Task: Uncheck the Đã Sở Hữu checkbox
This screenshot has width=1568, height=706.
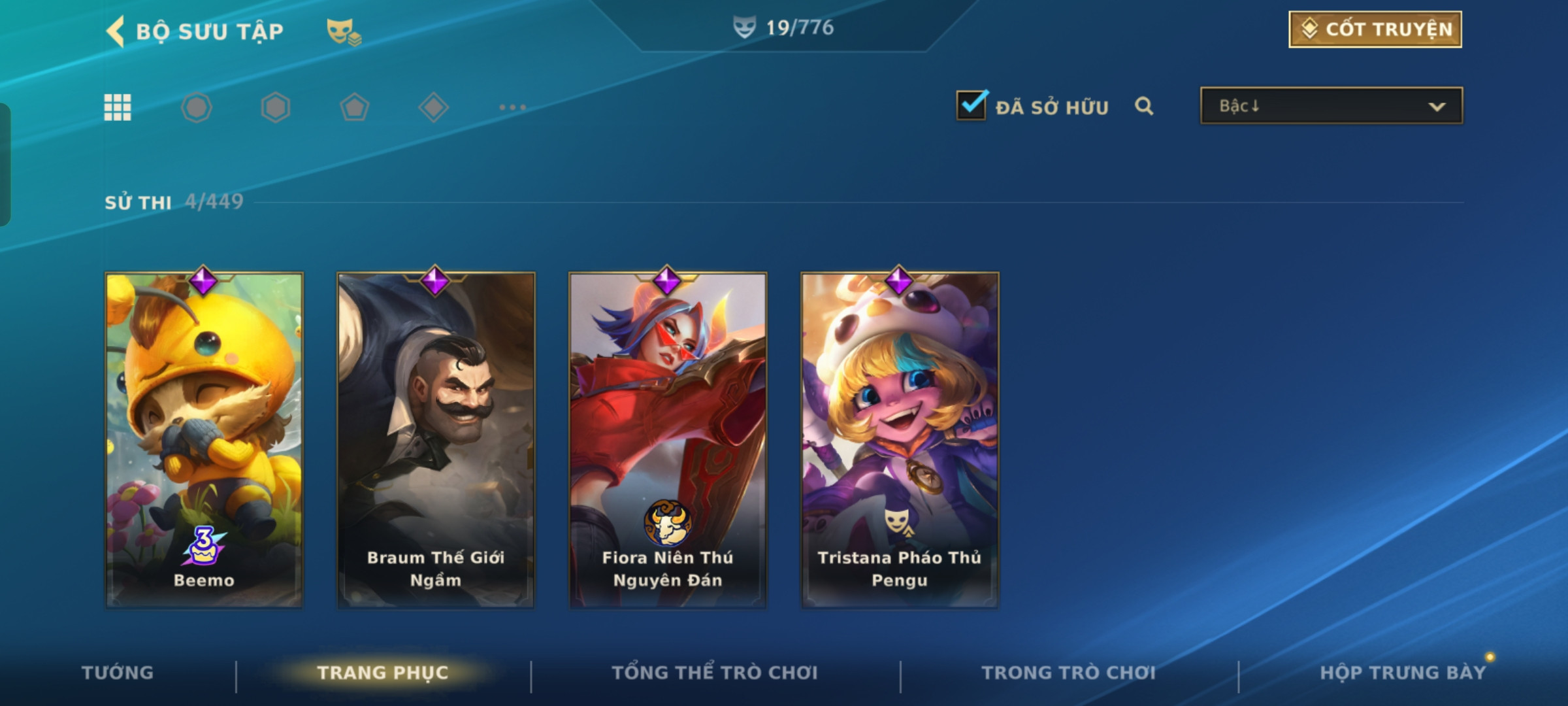Action: pos(972,105)
